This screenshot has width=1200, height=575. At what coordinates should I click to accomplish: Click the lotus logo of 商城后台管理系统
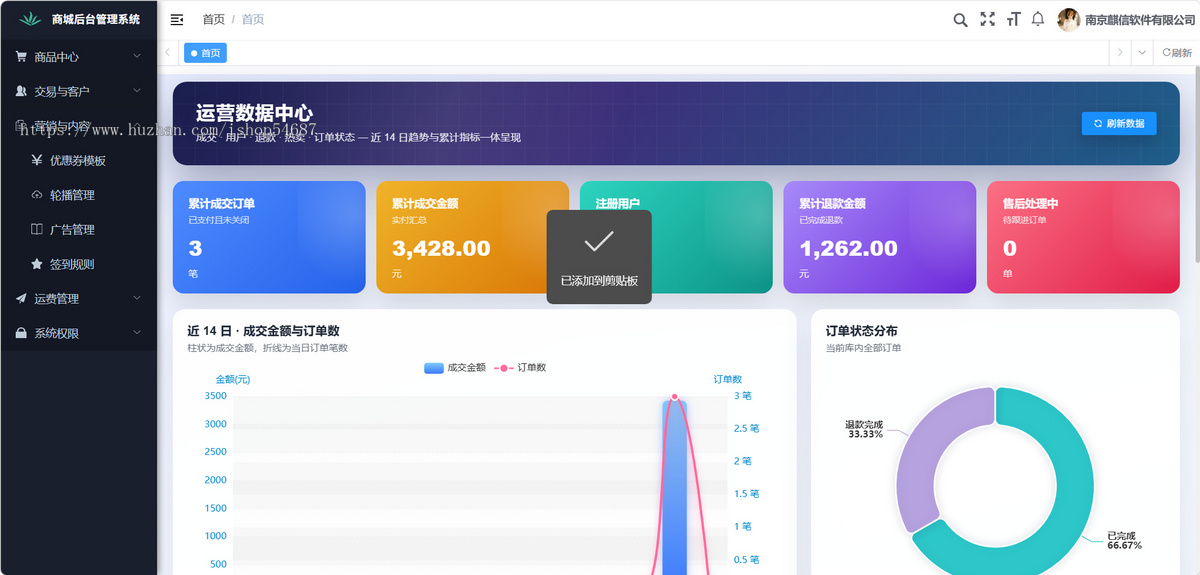(x=31, y=19)
